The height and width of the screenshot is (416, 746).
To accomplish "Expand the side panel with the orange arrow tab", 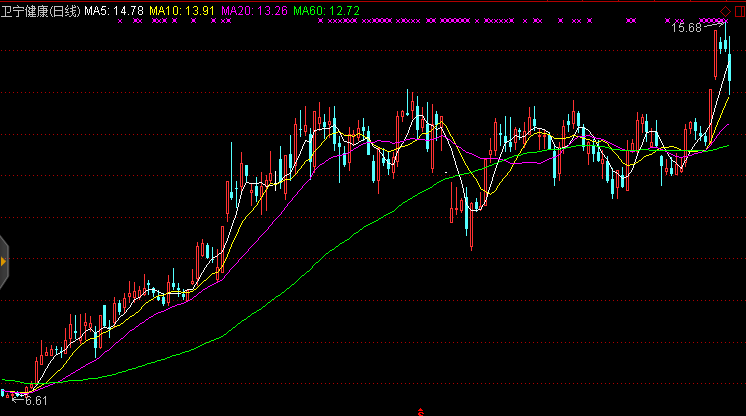I will click(x=4, y=261).
